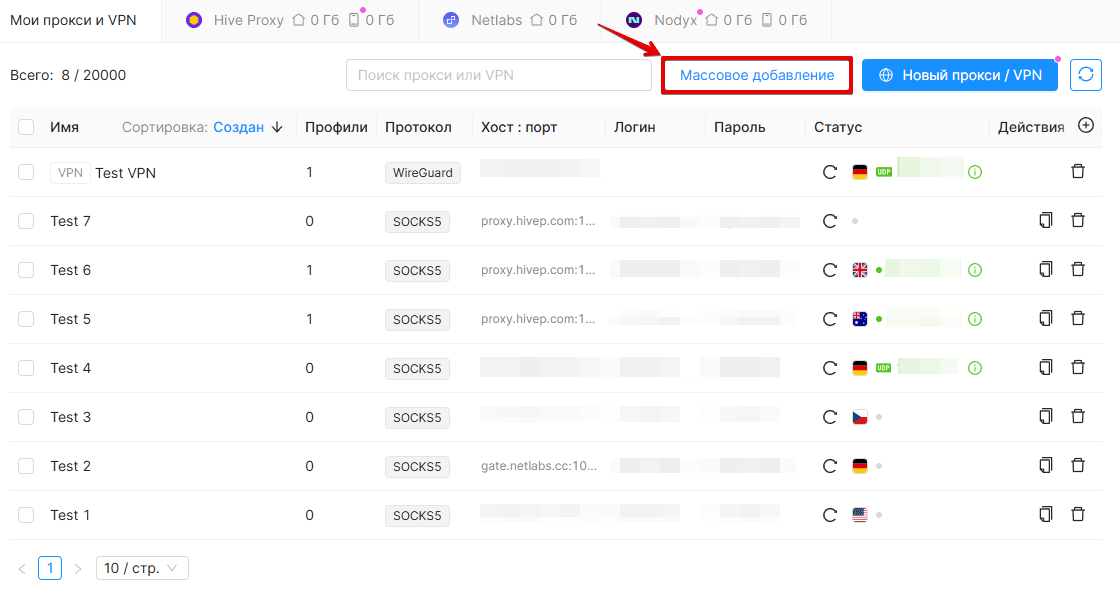Screen dimensions: 1120x597
Task: Select the Test 2 row checkbox
Action: click(26, 466)
